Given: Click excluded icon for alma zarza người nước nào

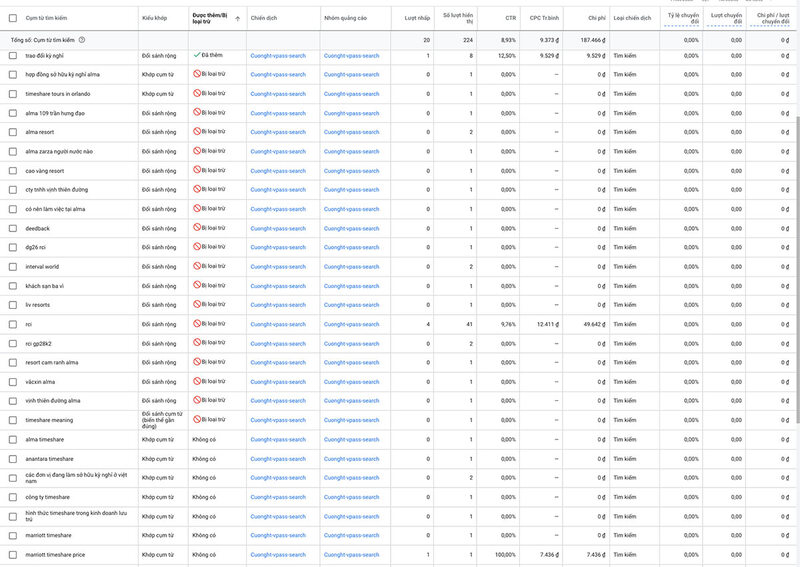Looking at the screenshot, I should pos(197,151).
